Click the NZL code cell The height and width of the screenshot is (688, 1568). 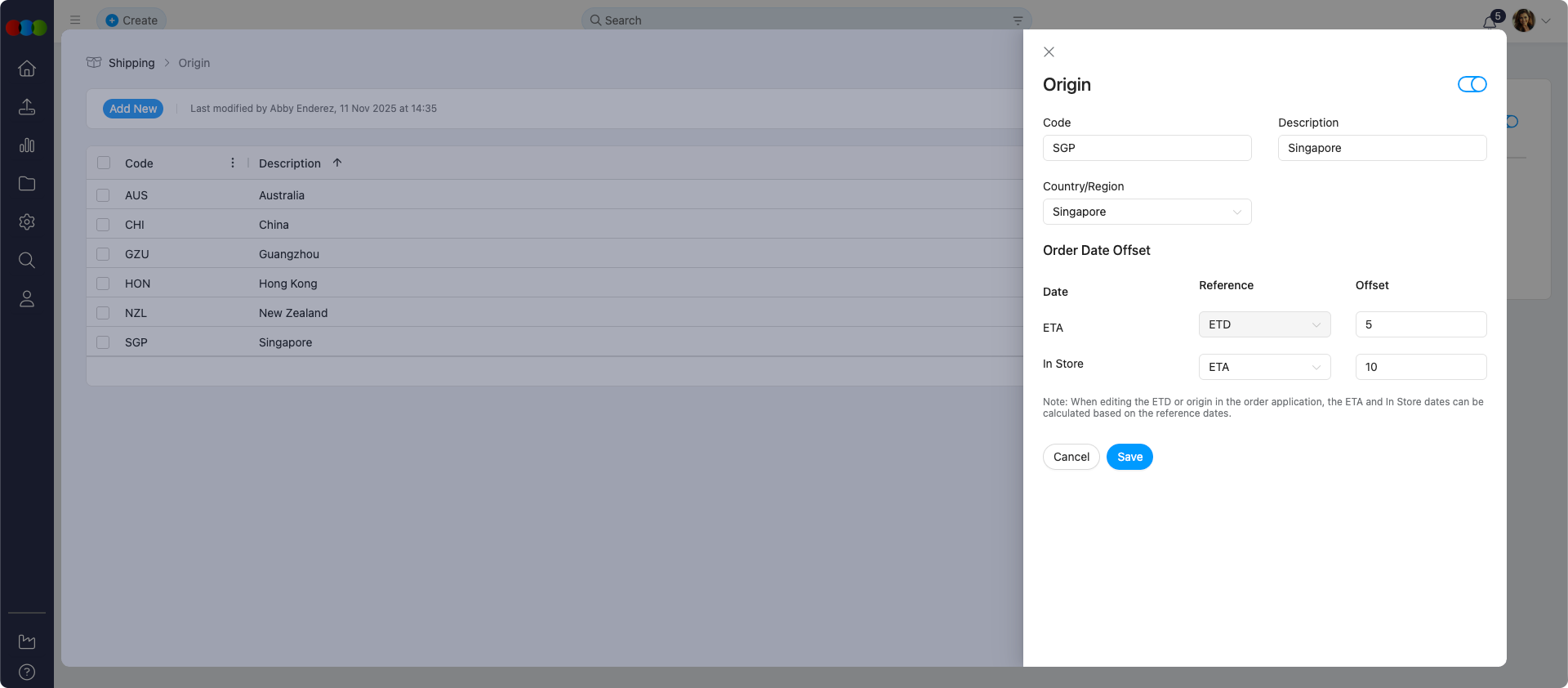coord(136,313)
